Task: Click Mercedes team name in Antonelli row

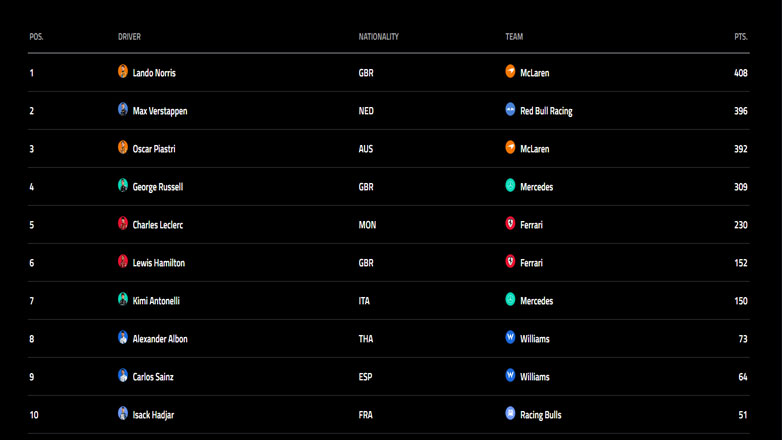Action: coord(537,301)
